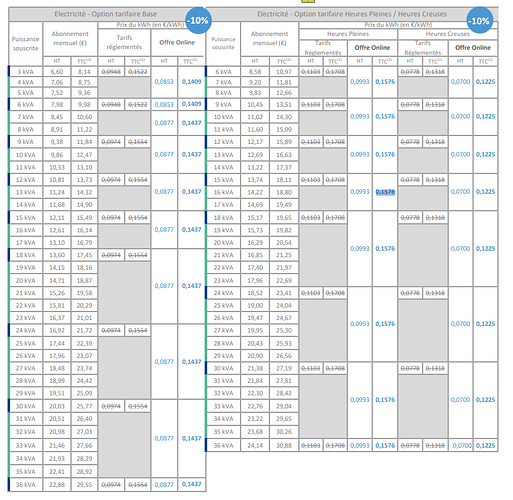This screenshot has height=500, width=513.
Task: Click the 'Heures Creuses' column group header
Action: pos(447,34)
